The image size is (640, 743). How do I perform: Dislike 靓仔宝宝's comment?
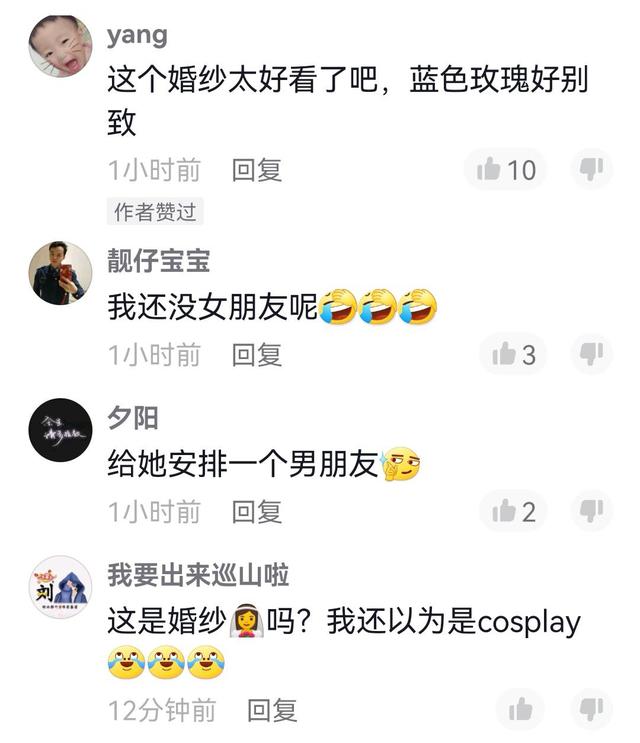click(592, 354)
